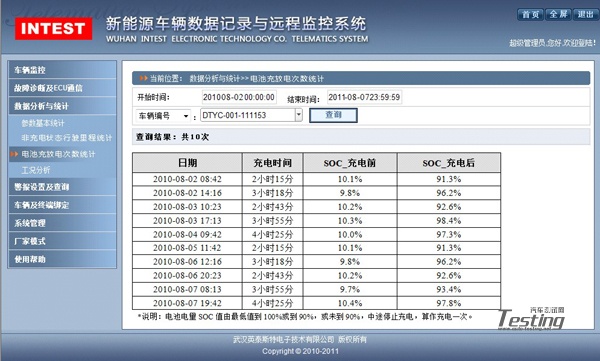Image resolution: width=600 pixels, height=361 pixels.
Task: Click the 结束时间 end time field
Action: click(x=364, y=97)
